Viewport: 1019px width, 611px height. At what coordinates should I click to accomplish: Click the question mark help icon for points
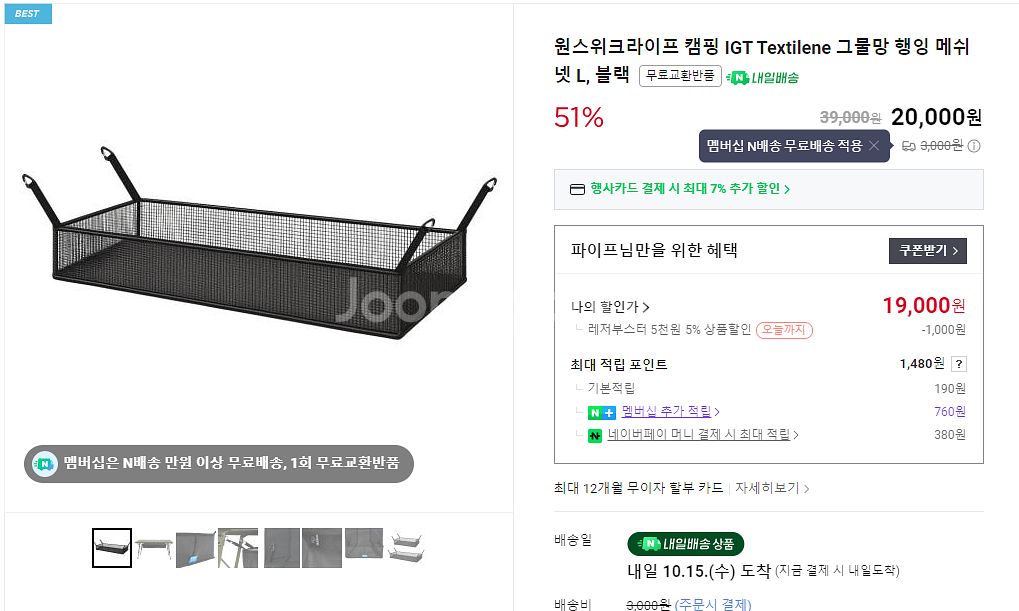coord(959,364)
